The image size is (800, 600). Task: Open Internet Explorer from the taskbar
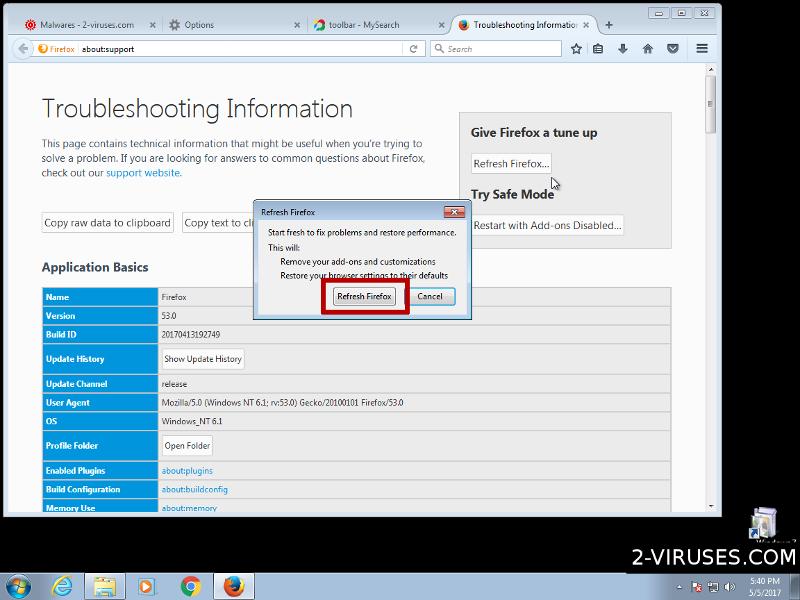coord(62,585)
